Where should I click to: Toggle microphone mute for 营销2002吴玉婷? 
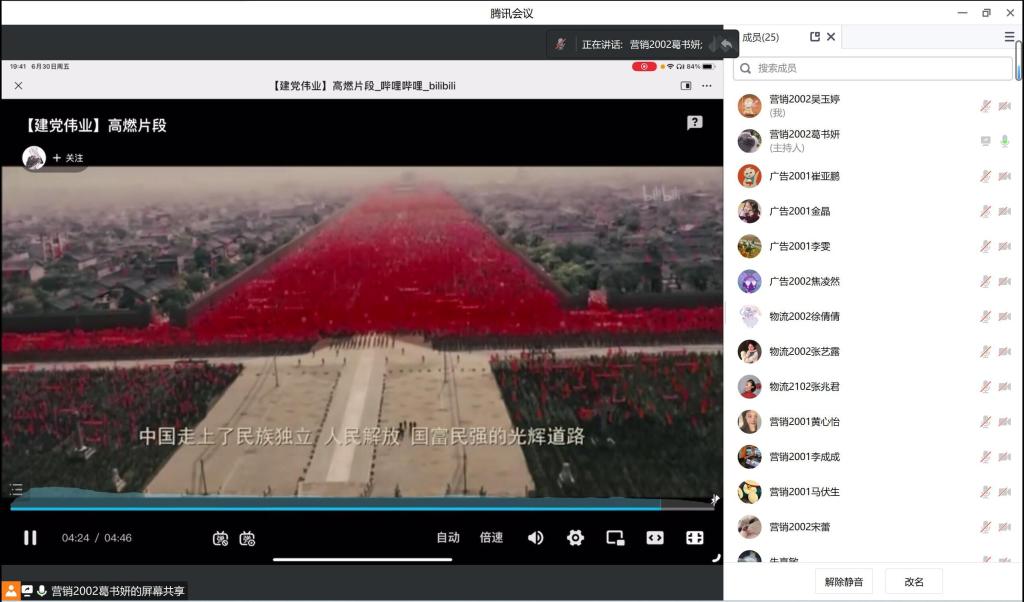click(986, 106)
